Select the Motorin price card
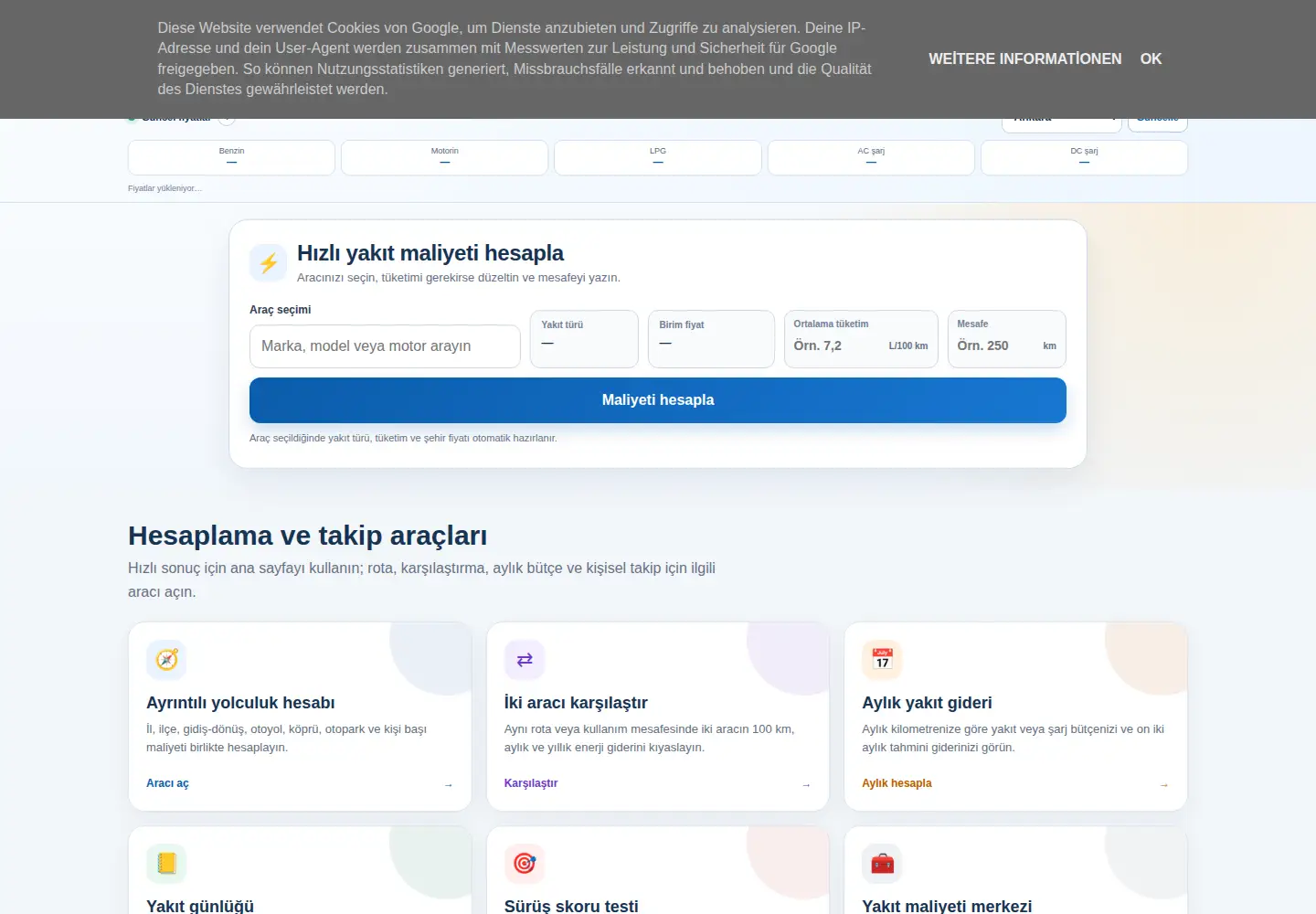Viewport: 1316px width, 914px height. click(444, 157)
